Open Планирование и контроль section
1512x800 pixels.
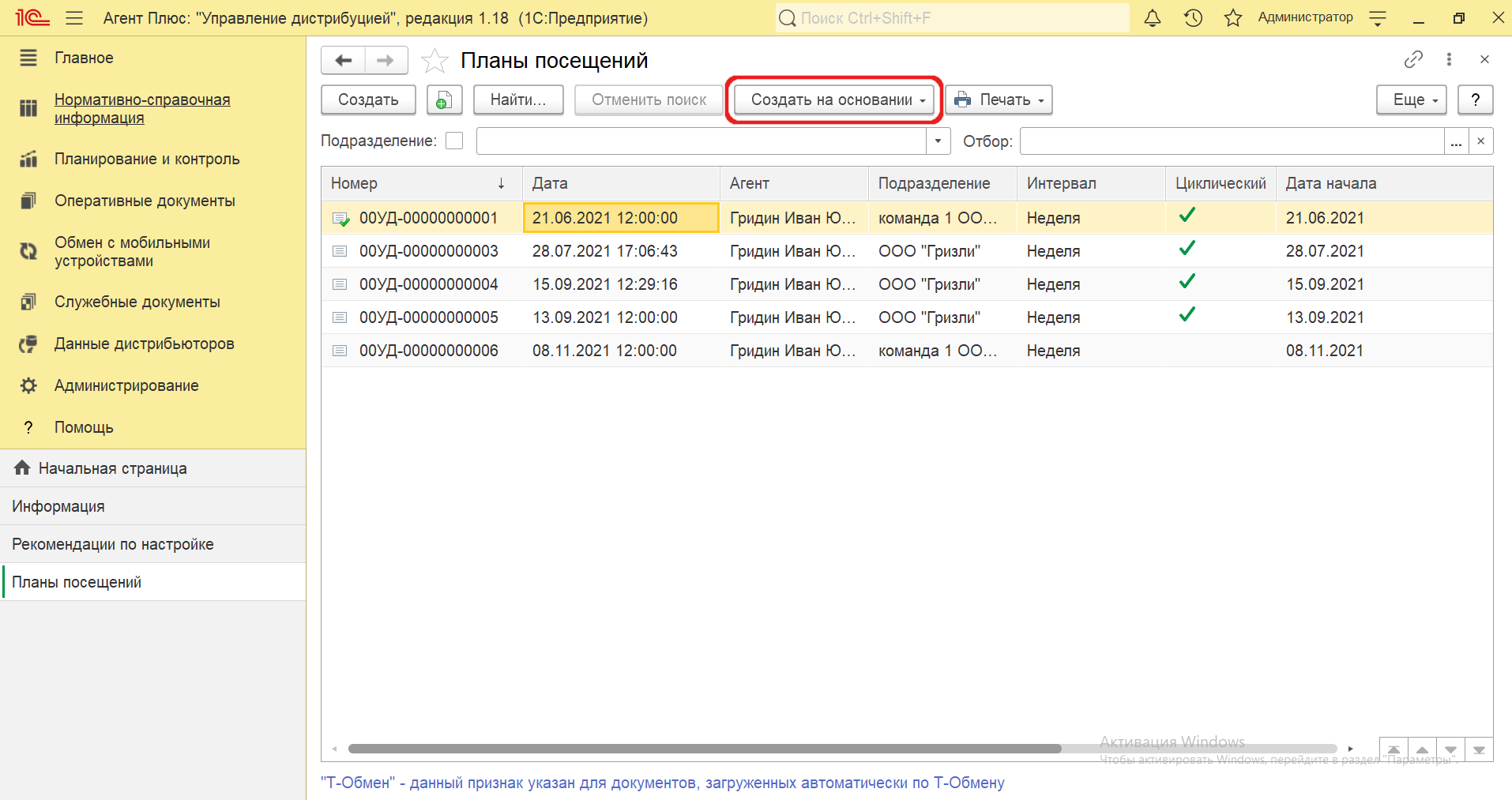click(x=147, y=159)
